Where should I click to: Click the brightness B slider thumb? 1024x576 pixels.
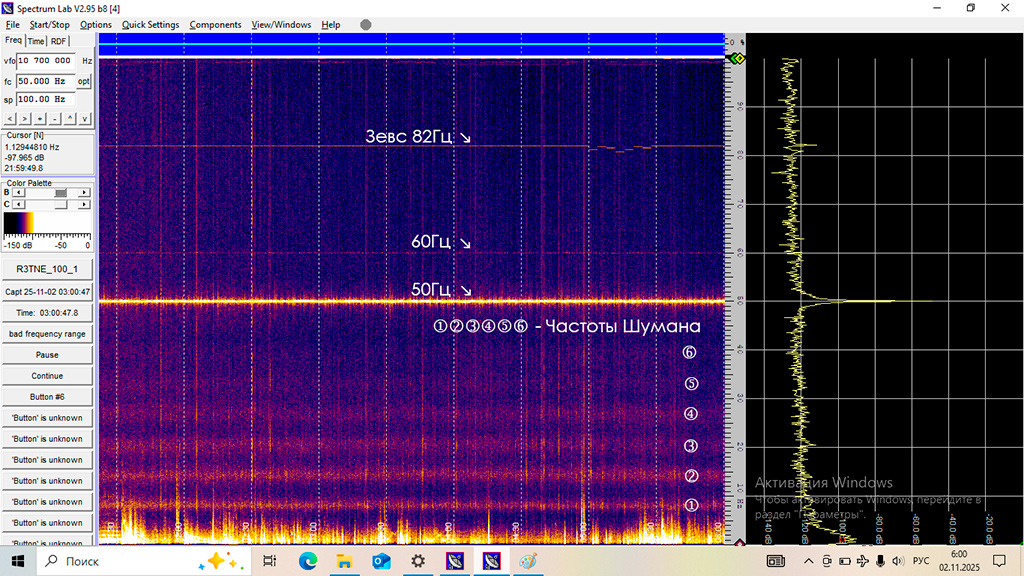pos(61,192)
